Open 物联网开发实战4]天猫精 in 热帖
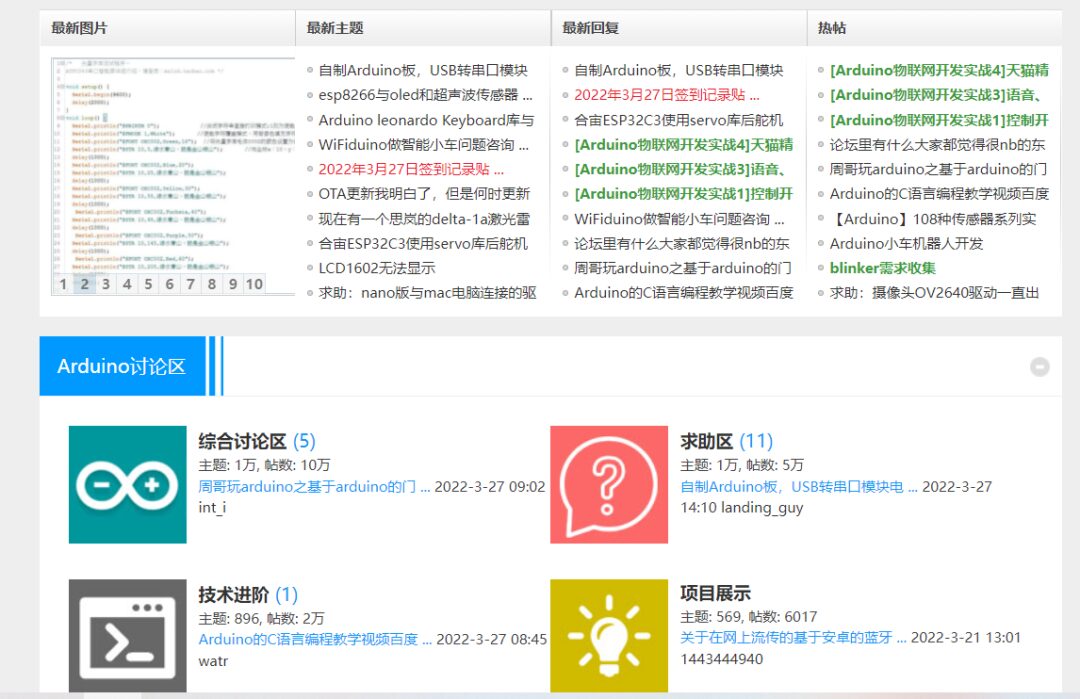Screen dimensions: 1080x699 click(x=939, y=70)
